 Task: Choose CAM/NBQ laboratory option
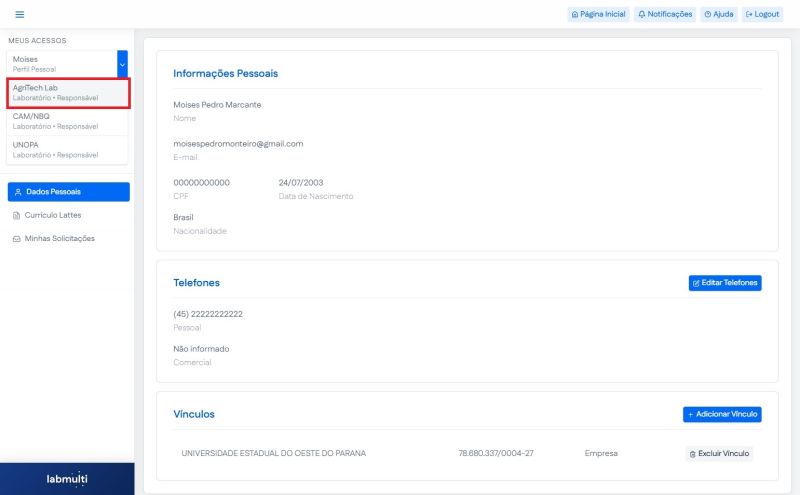click(x=68, y=121)
